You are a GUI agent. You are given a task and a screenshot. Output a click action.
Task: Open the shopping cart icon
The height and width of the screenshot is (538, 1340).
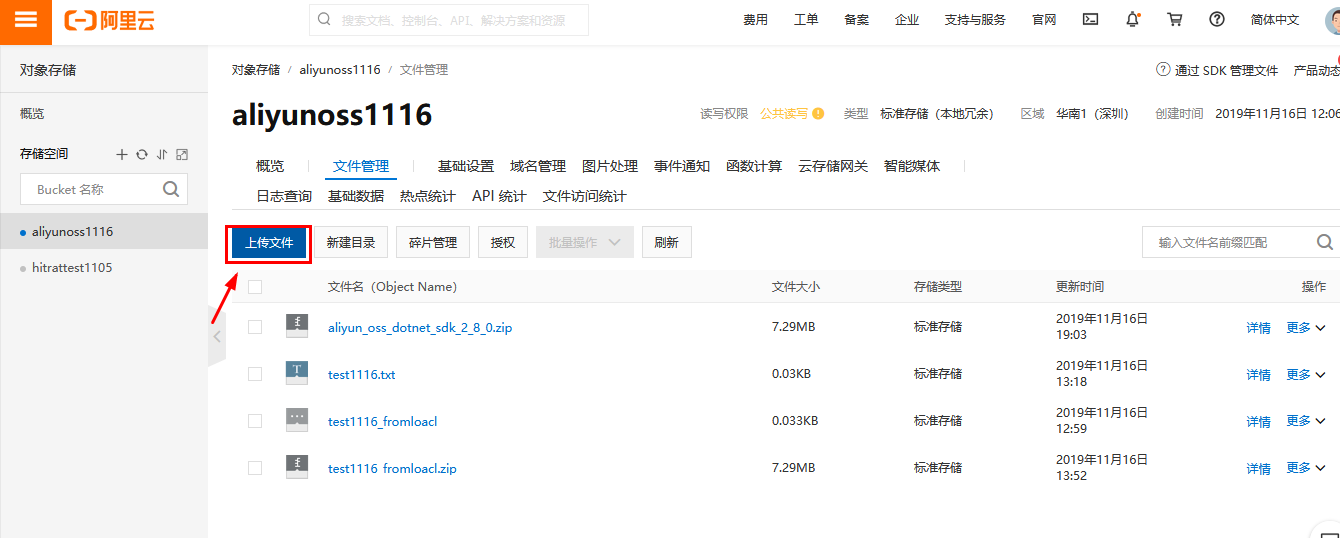click(1175, 19)
